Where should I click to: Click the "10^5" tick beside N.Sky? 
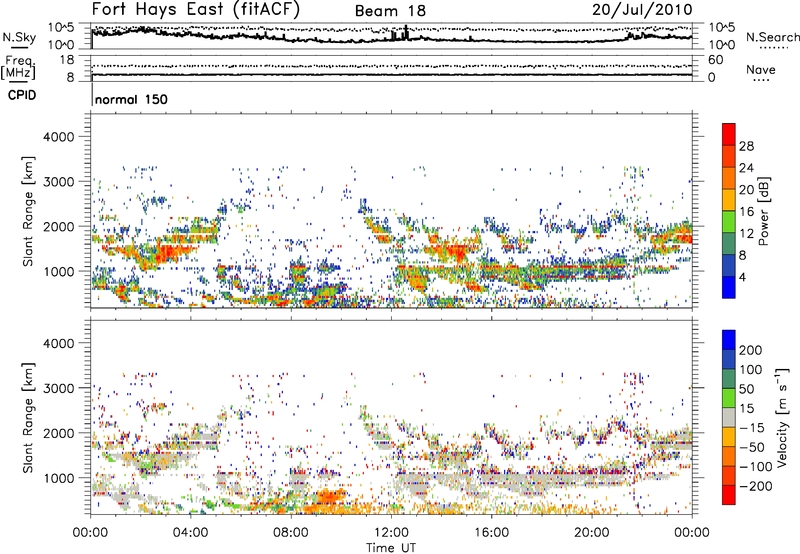(60, 28)
